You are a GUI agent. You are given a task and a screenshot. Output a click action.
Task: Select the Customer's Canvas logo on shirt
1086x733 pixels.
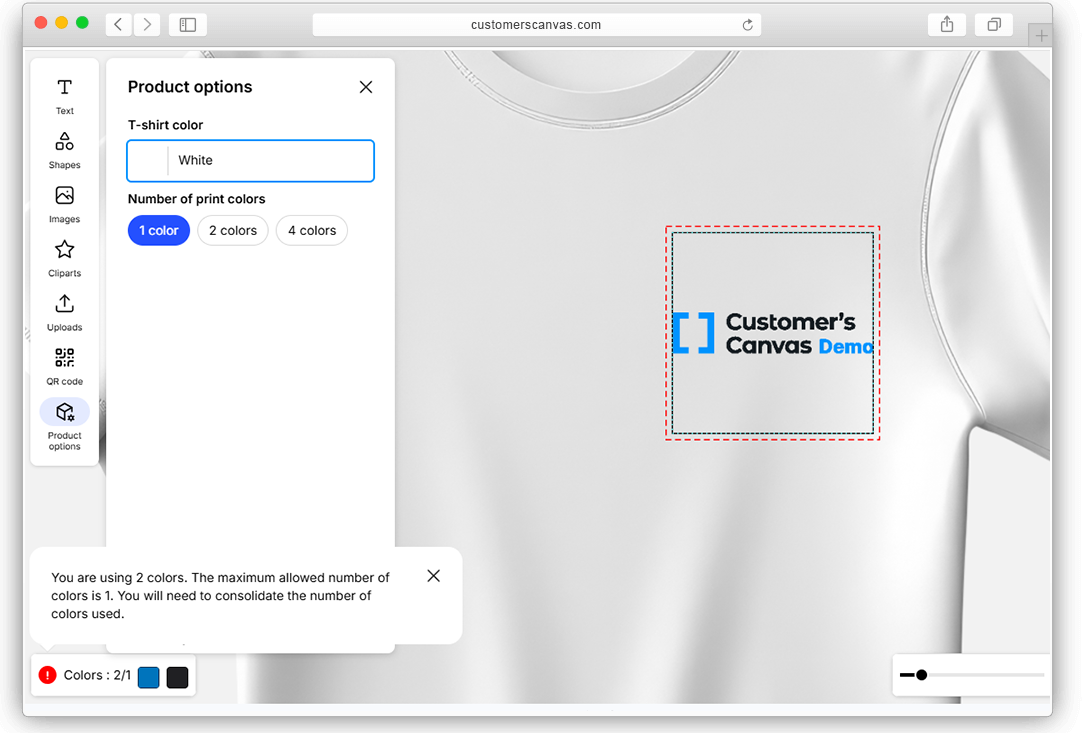pos(773,333)
